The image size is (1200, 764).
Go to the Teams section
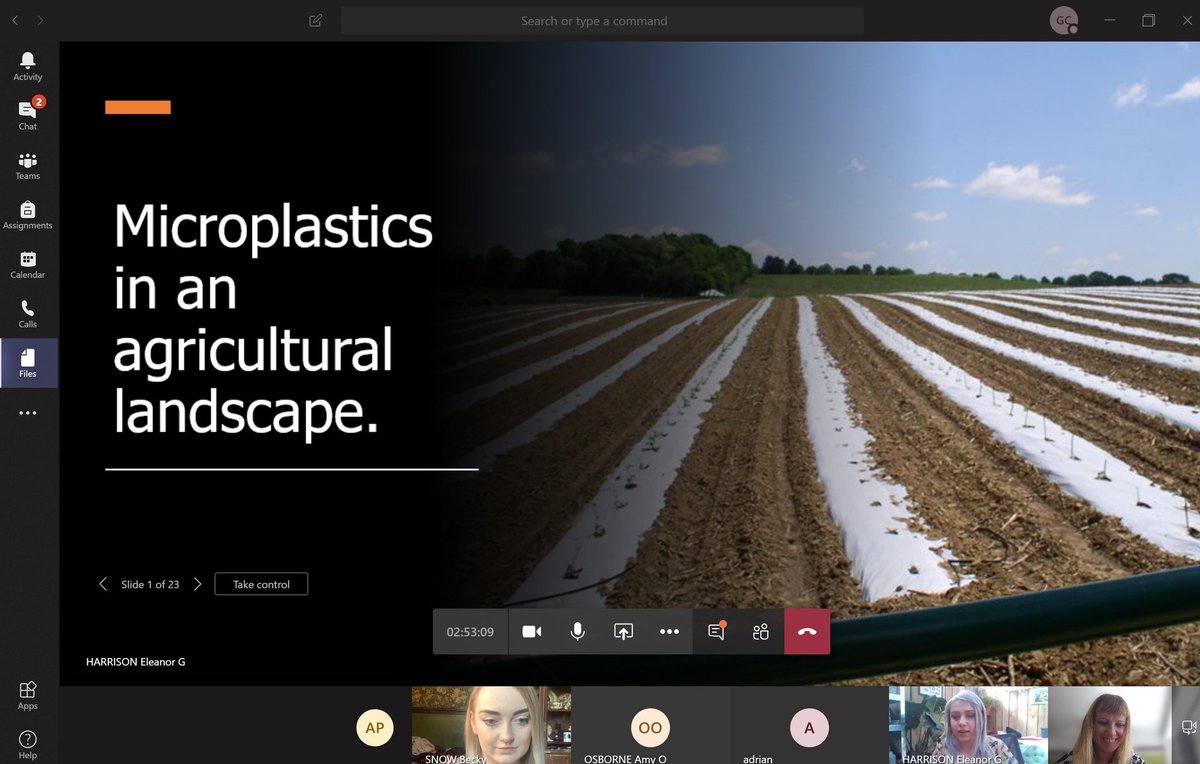(x=28, y=165)
